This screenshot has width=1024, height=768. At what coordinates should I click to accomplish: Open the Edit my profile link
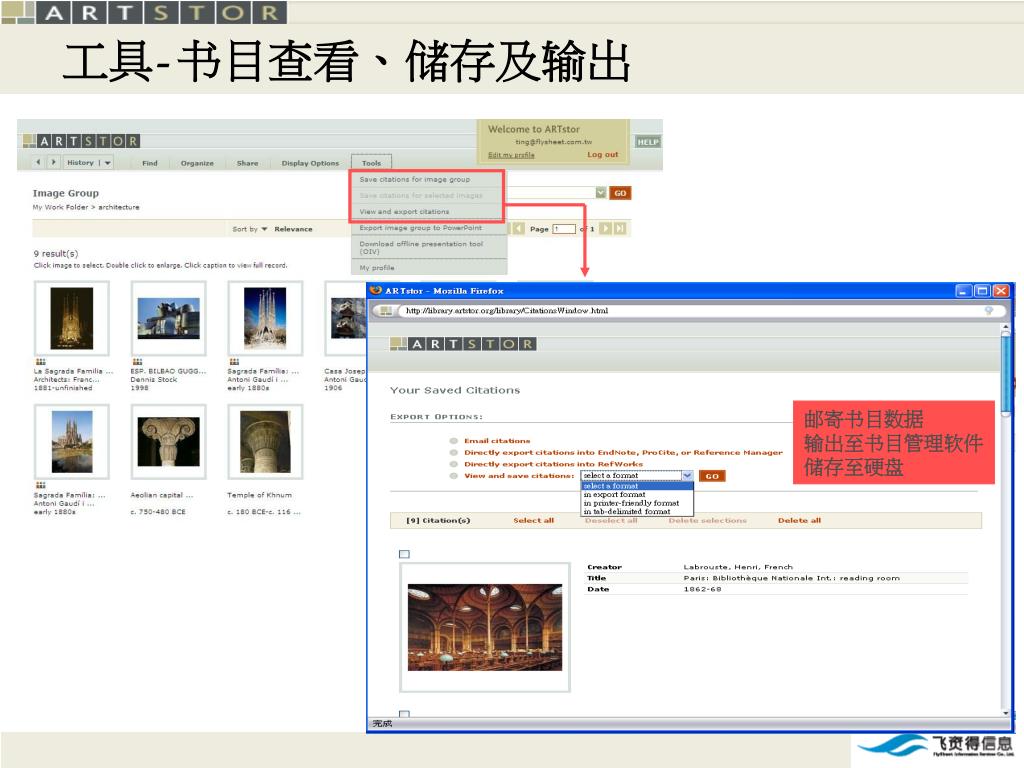511,155
